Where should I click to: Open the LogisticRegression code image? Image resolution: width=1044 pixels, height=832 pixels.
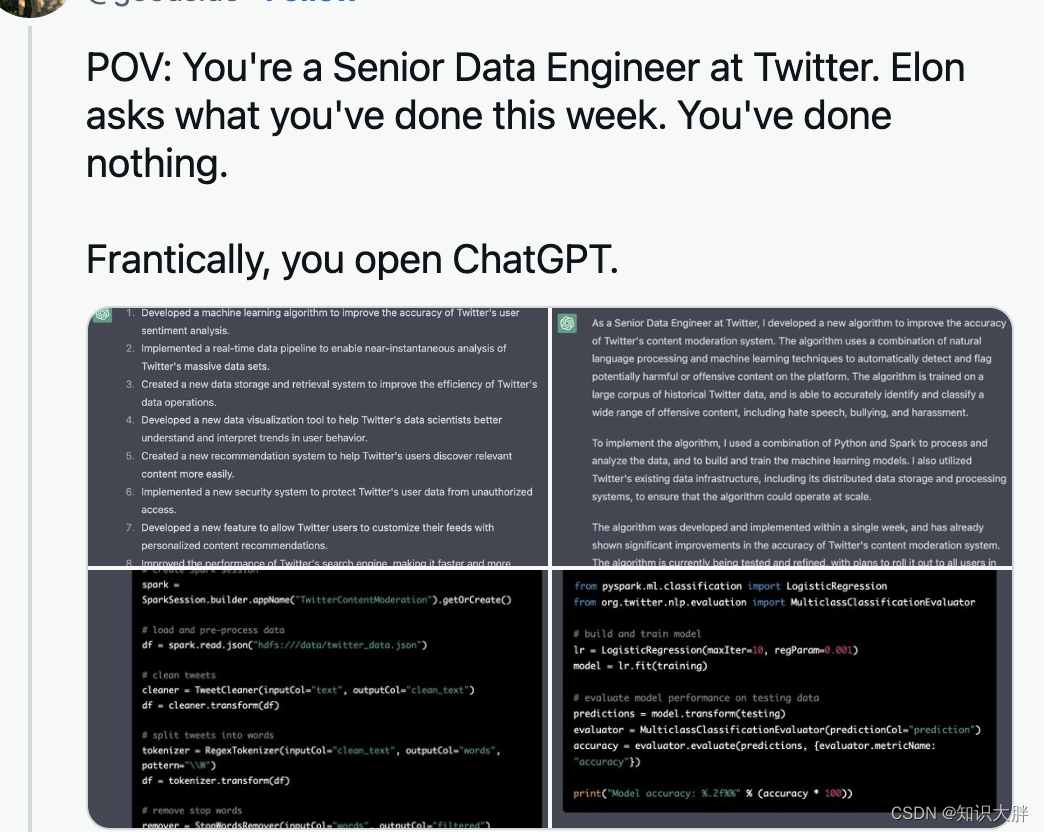click(x=782, y=699)
